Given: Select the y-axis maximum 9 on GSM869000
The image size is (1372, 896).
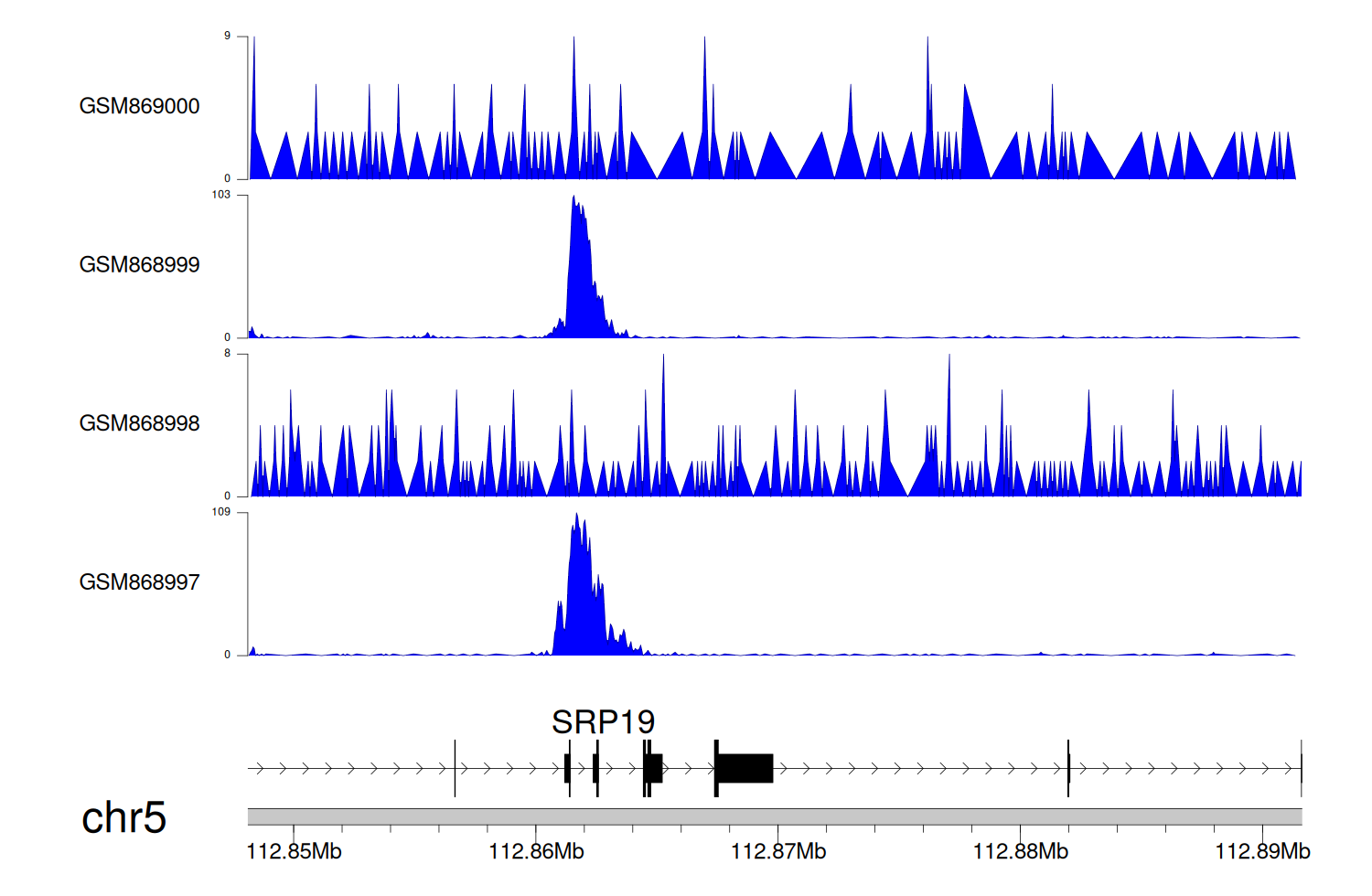Looking at the screenshot, I should (x=227, y=36).
